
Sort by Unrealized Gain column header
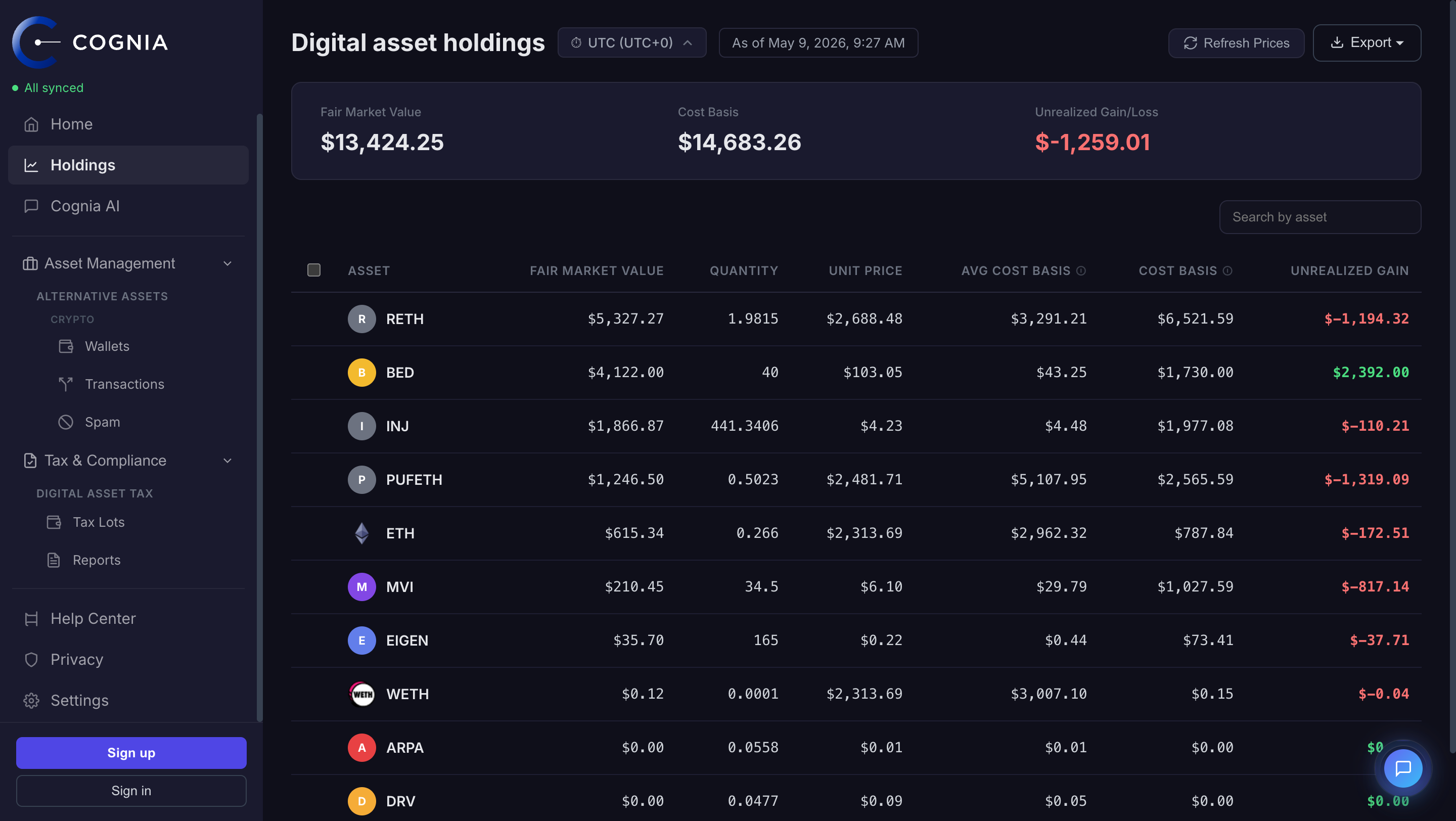[1349, 270]
